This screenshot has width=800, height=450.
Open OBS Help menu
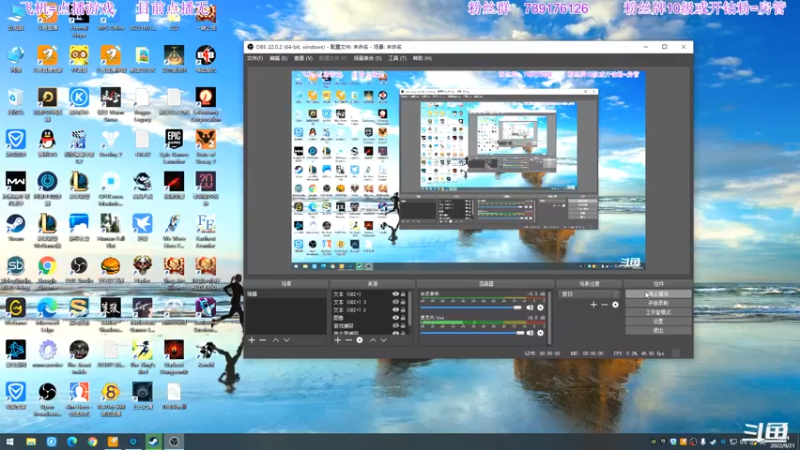422,59
